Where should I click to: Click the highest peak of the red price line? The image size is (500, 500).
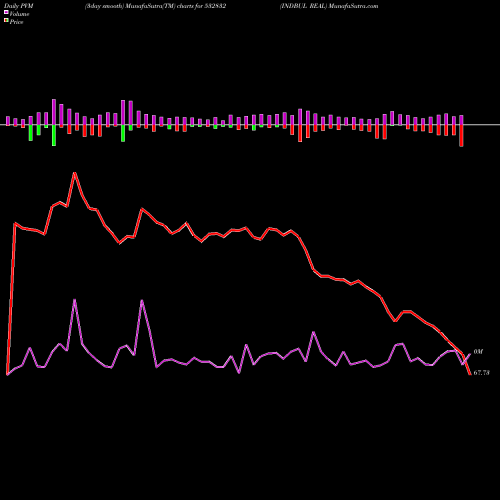[x=75, y=173]
